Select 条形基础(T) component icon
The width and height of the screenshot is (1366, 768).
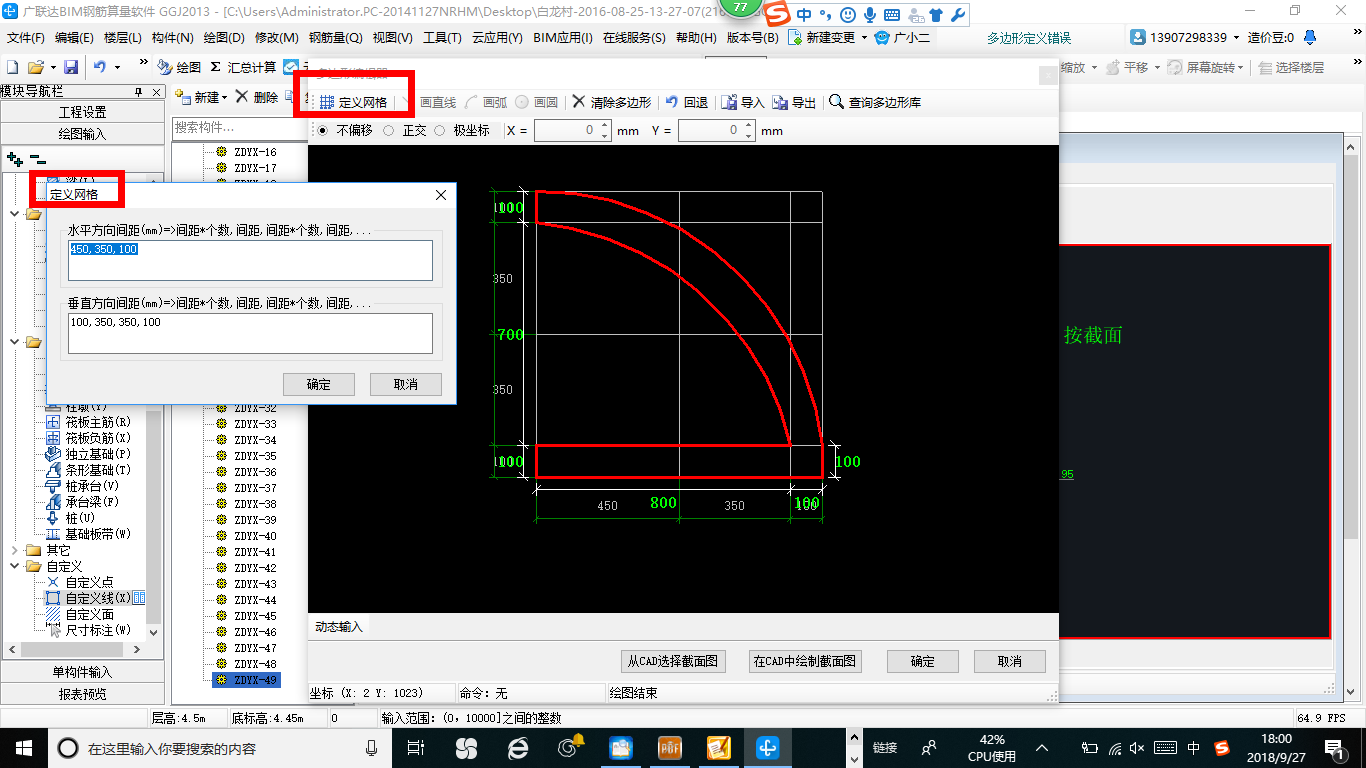(55, 470)
